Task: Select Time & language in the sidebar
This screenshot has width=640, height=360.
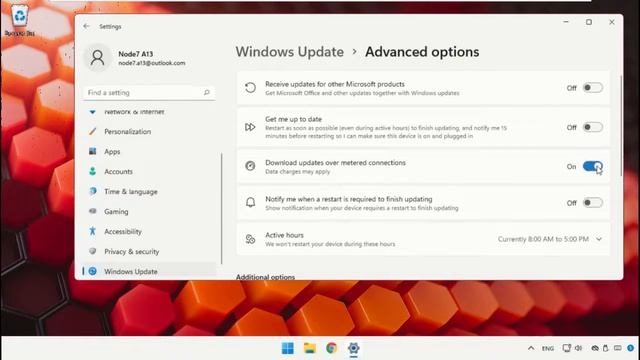Action: tap(149, 191)
